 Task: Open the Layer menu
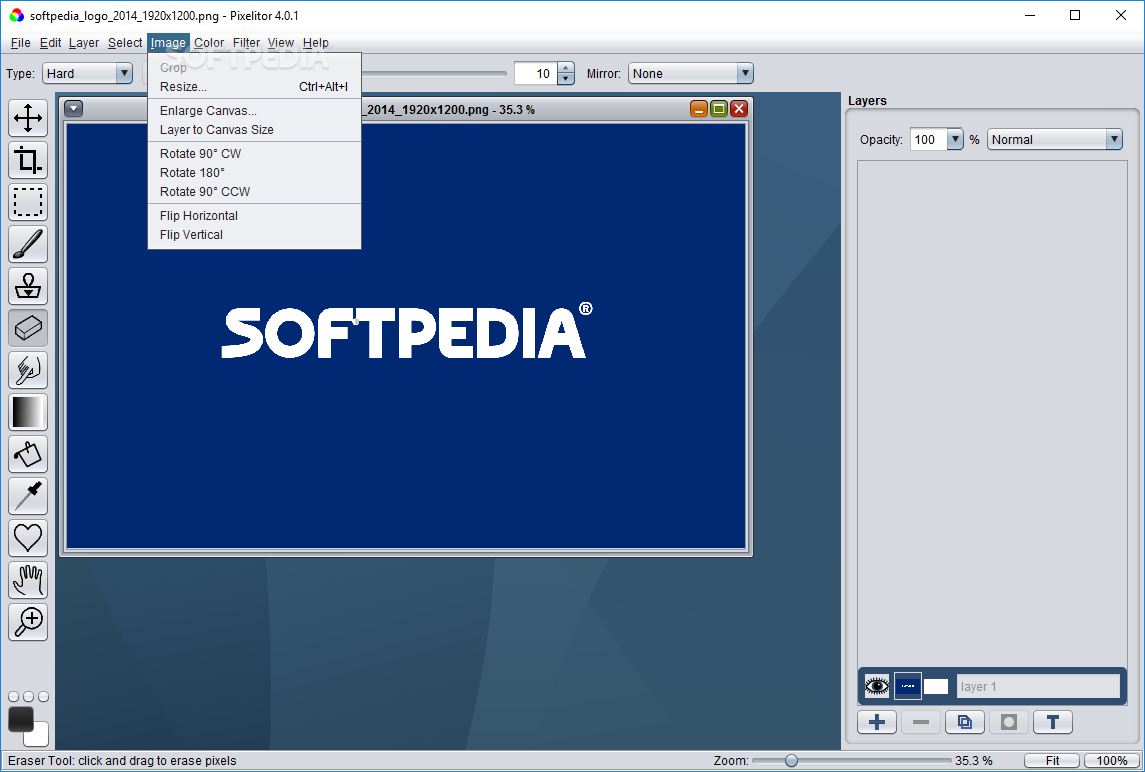coord(84,42)
